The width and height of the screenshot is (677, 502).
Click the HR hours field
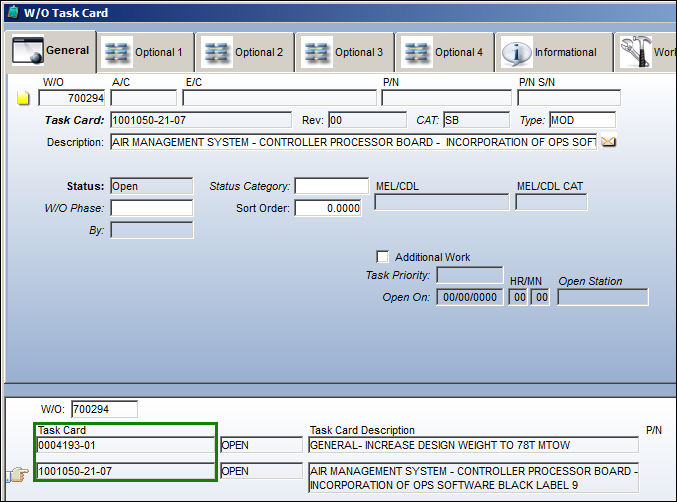518,297
